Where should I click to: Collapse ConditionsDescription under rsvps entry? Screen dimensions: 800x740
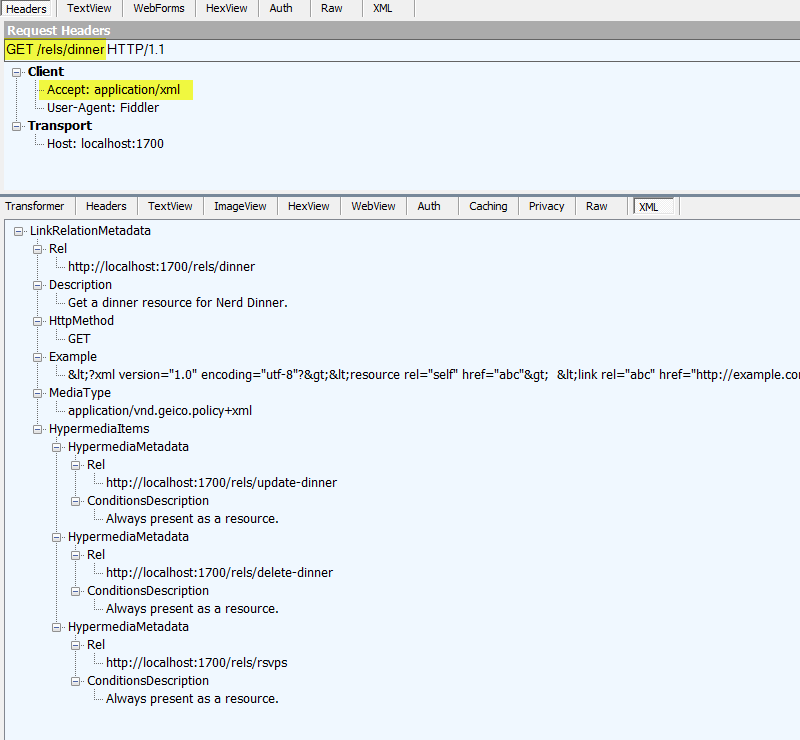[76, 681]
